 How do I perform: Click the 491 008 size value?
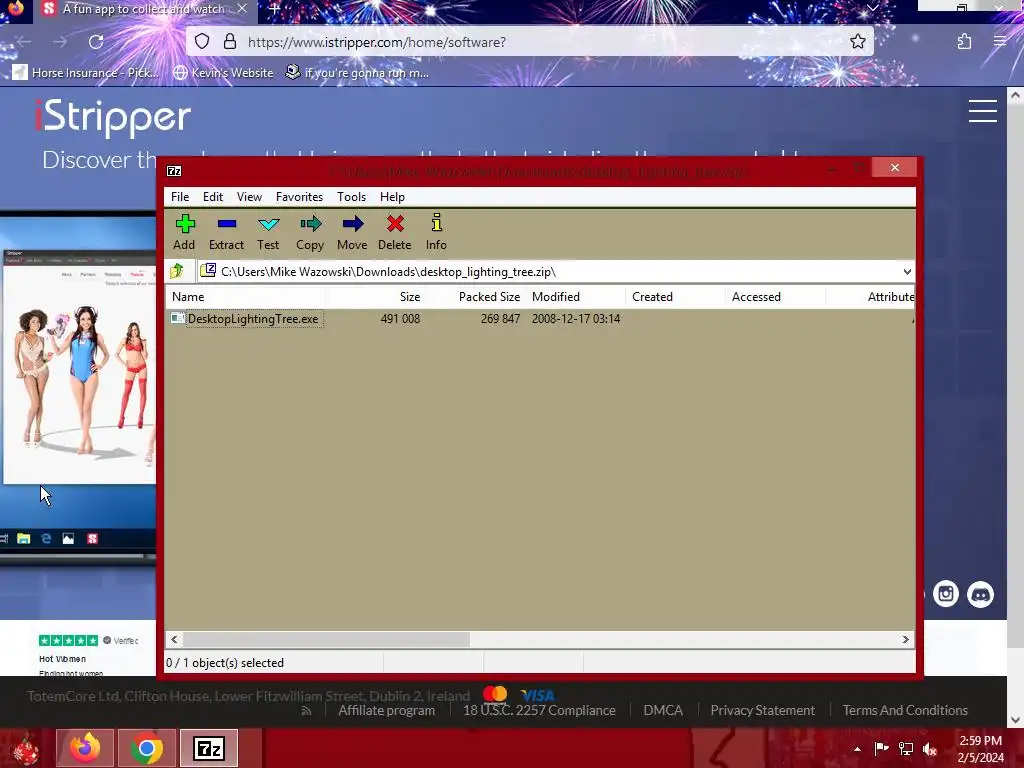click(400, 319)
